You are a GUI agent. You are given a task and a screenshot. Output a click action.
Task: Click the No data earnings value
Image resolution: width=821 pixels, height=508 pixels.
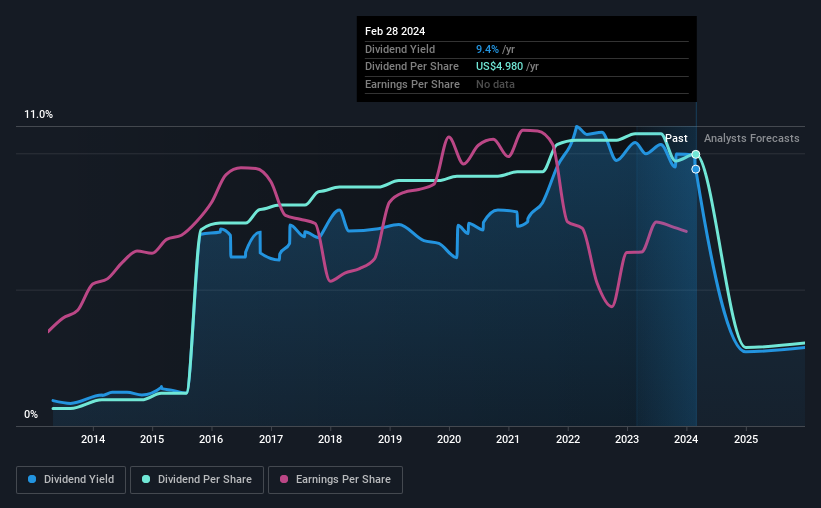[x=495, y=84]
